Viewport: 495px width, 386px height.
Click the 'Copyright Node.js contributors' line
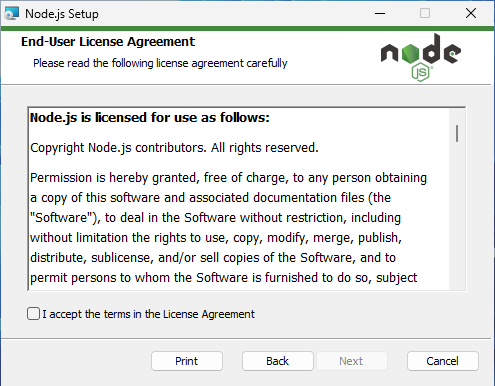[174, 148]
